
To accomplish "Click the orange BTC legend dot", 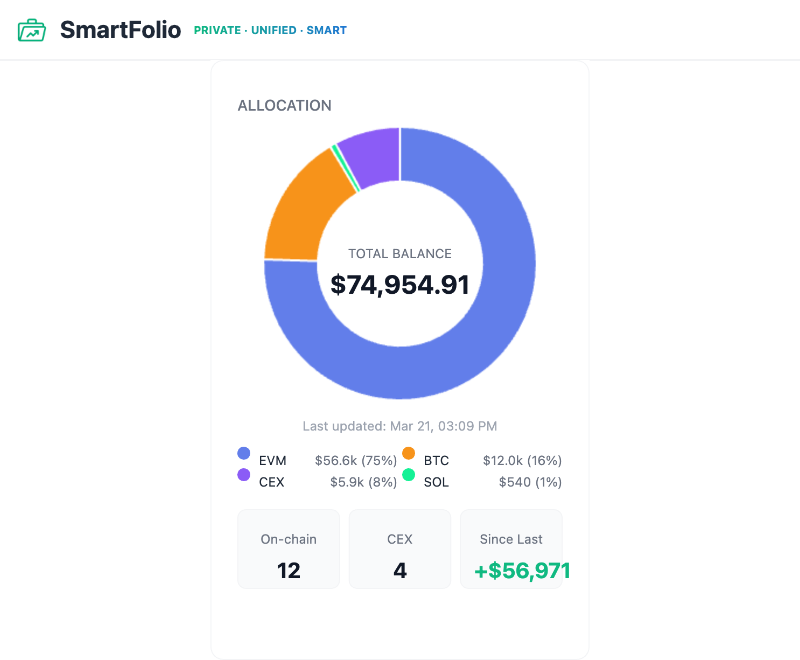I will [408, 454].
